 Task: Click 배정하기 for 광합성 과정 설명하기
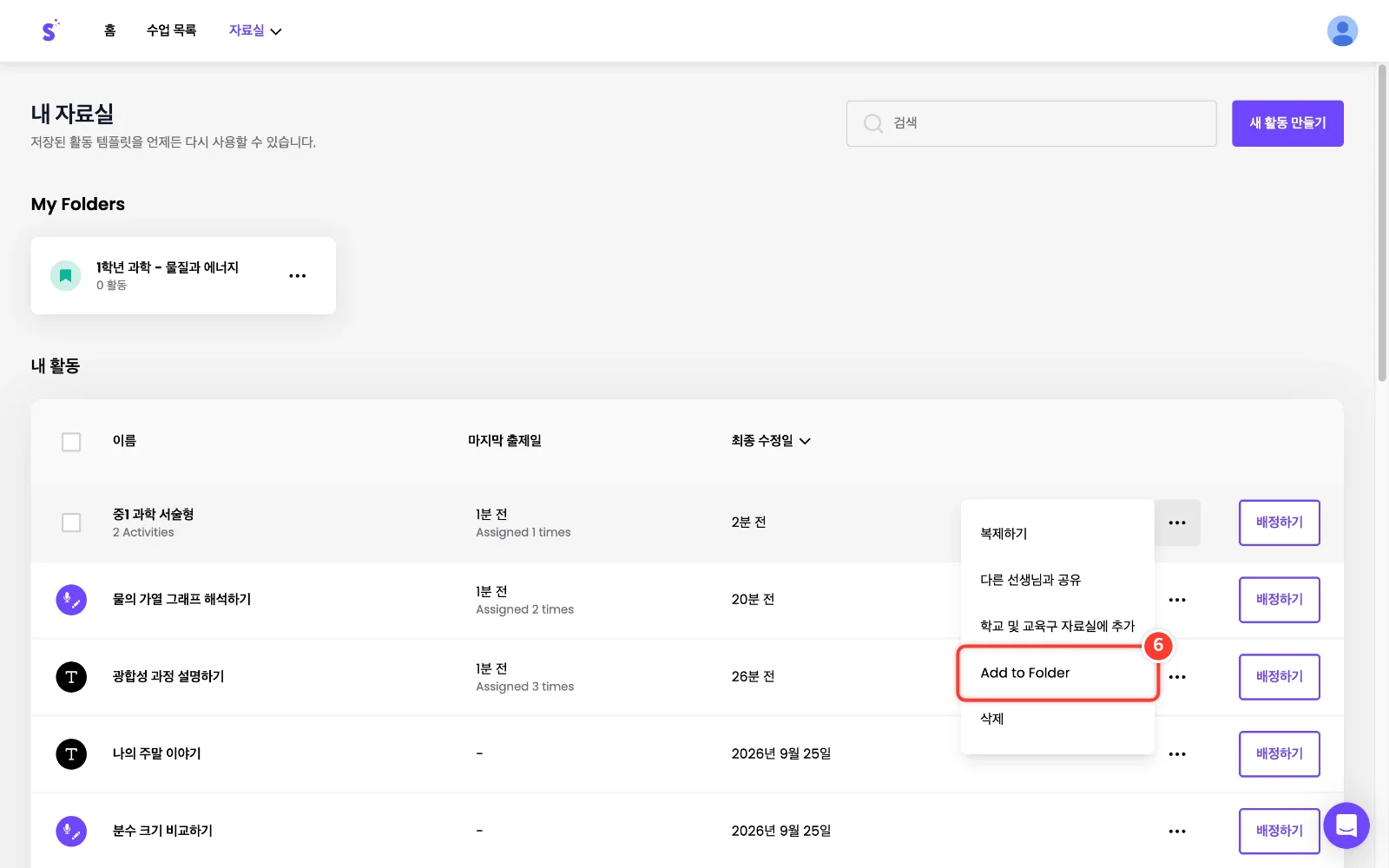pyautogui.click(x=1280, y=677)
